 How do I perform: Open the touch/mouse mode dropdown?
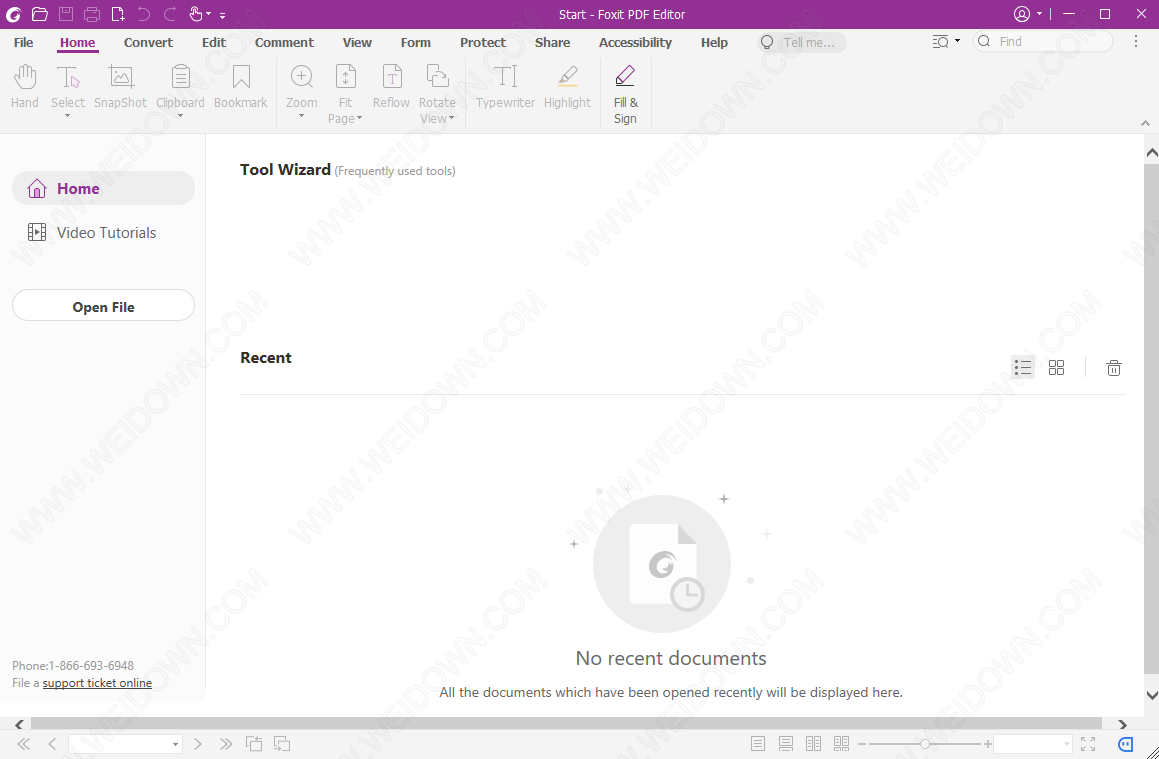[200, 13]
